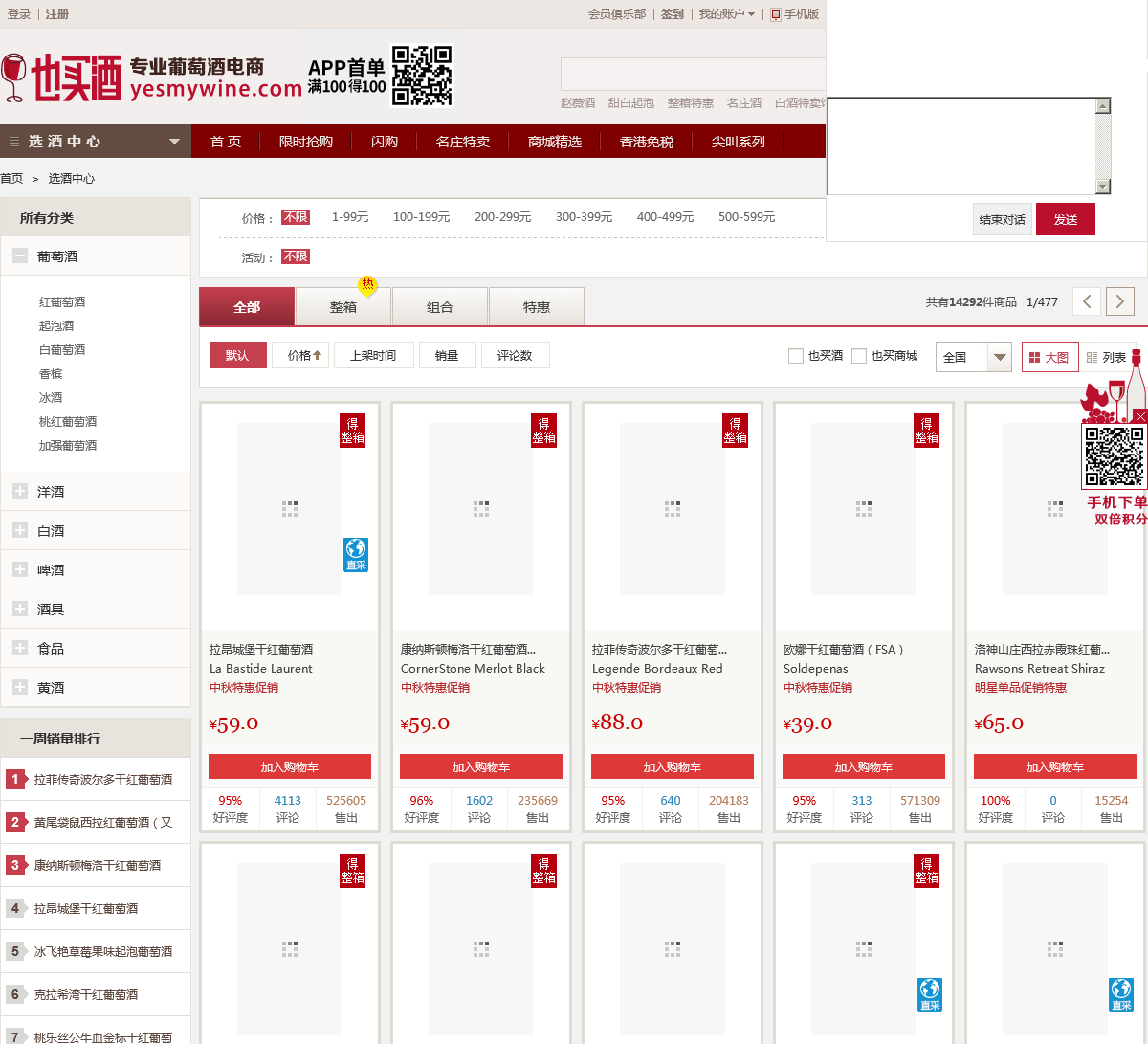This screenshot has width=1148, height=1044.
Task: Click rank 1 badge in weekly sales
Action: pos(15,779)
